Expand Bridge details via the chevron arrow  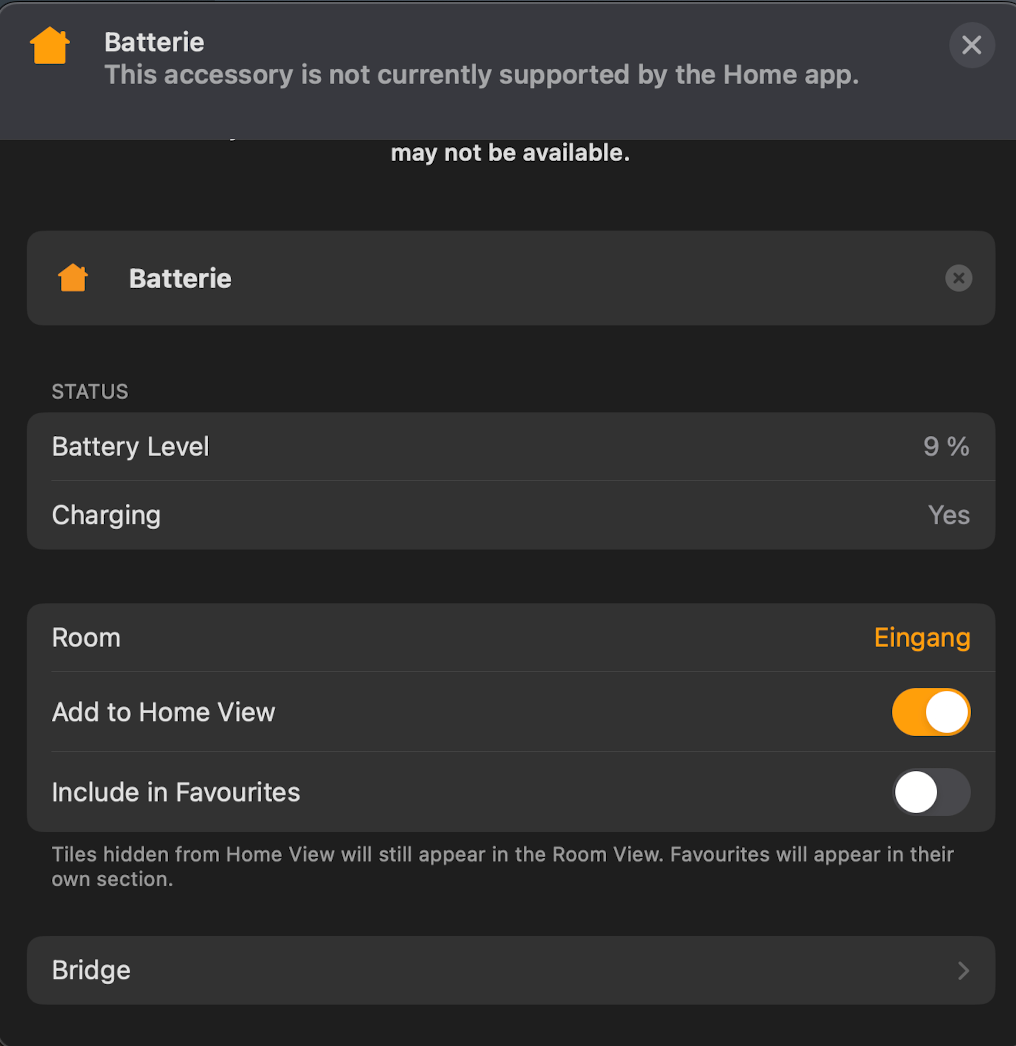pyautogui.click(x=963, y=970)
